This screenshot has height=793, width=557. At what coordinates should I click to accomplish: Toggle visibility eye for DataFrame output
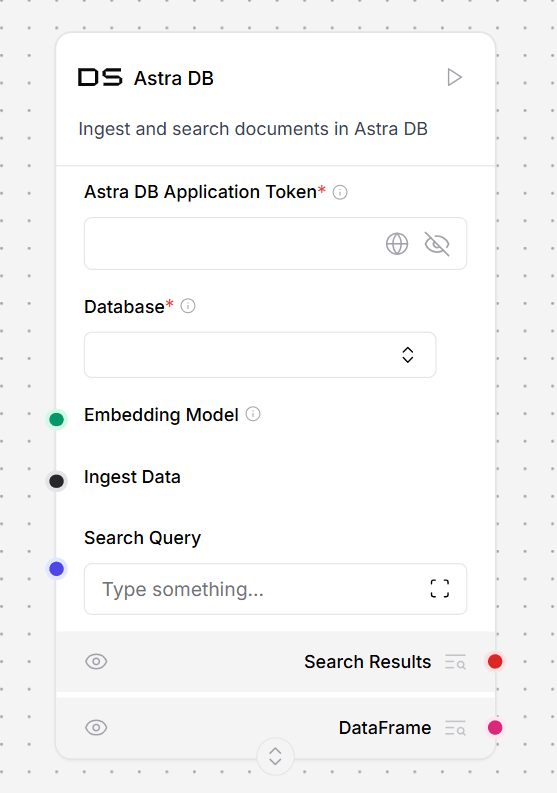(96, 728)
